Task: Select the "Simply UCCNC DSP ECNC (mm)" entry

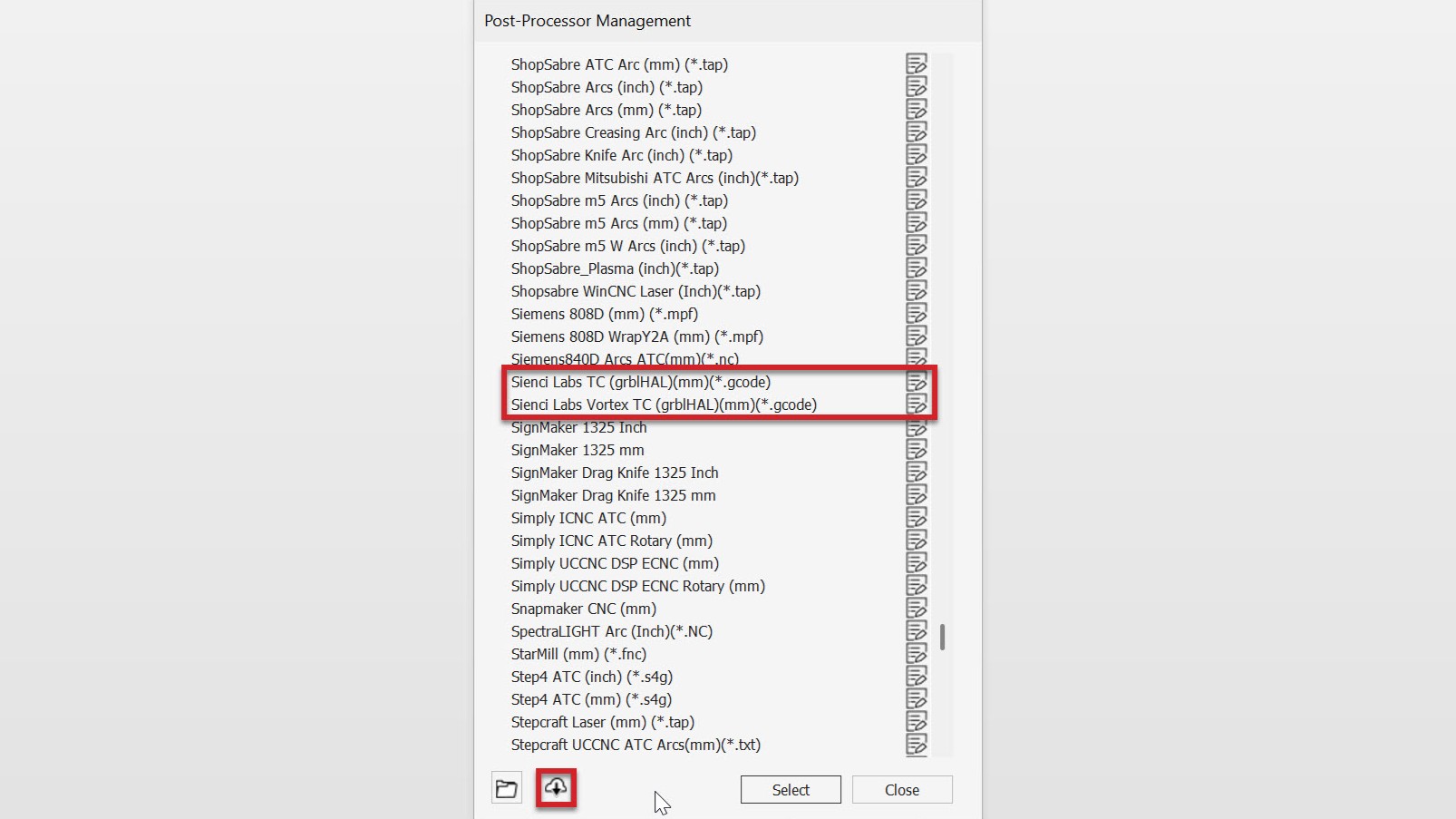Action: click(x=615, y=563)
